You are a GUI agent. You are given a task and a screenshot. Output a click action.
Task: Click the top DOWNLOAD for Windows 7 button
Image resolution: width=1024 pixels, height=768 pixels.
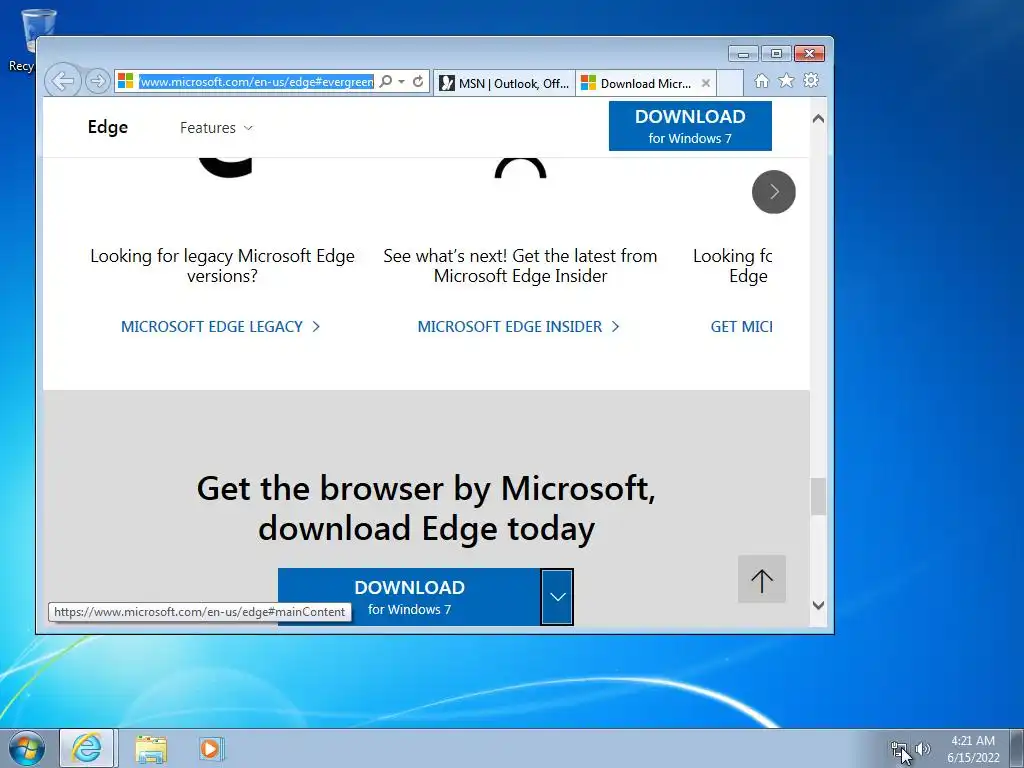point(690,126)
